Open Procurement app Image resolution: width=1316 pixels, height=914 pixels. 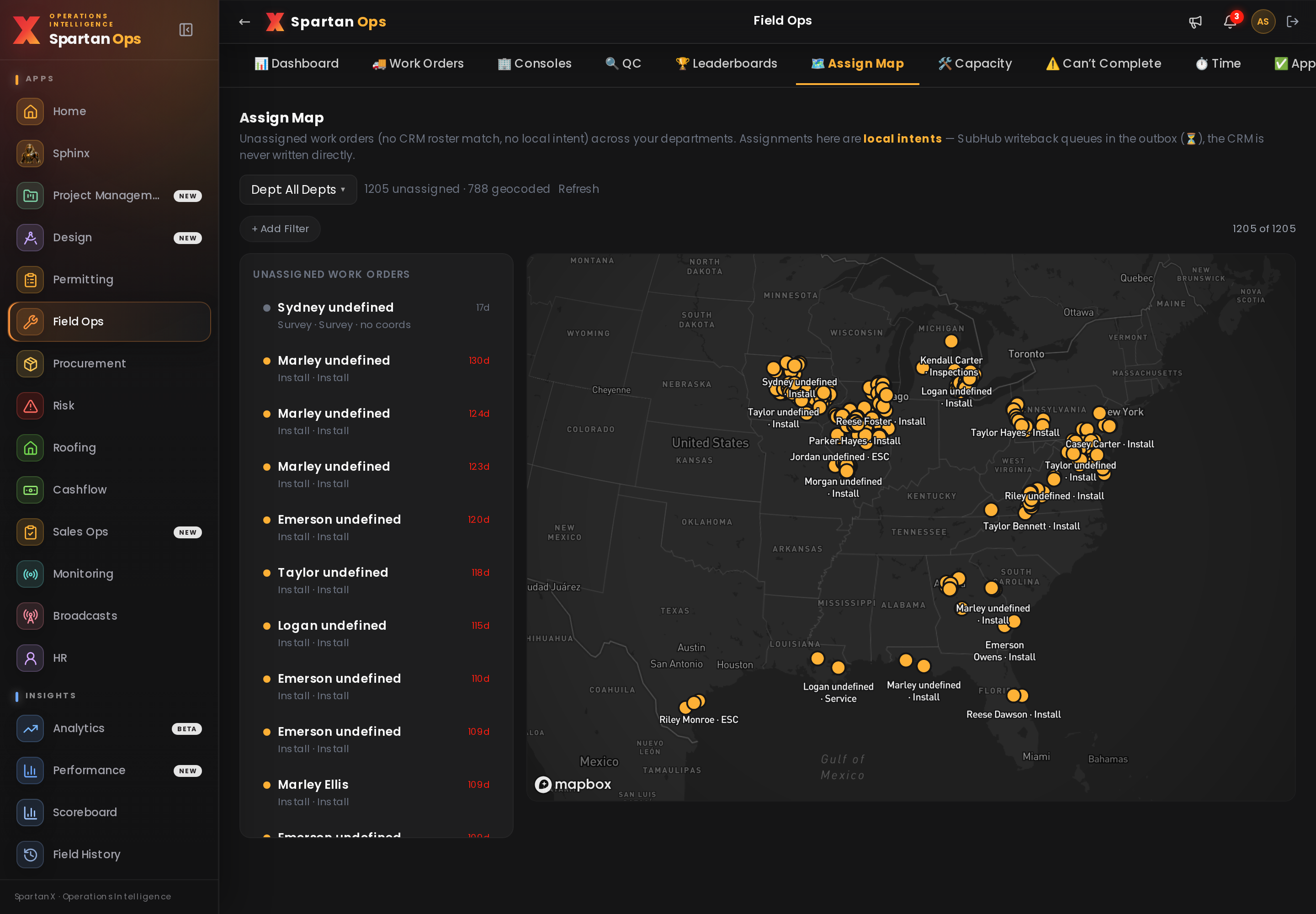click(x=109, y=364)
